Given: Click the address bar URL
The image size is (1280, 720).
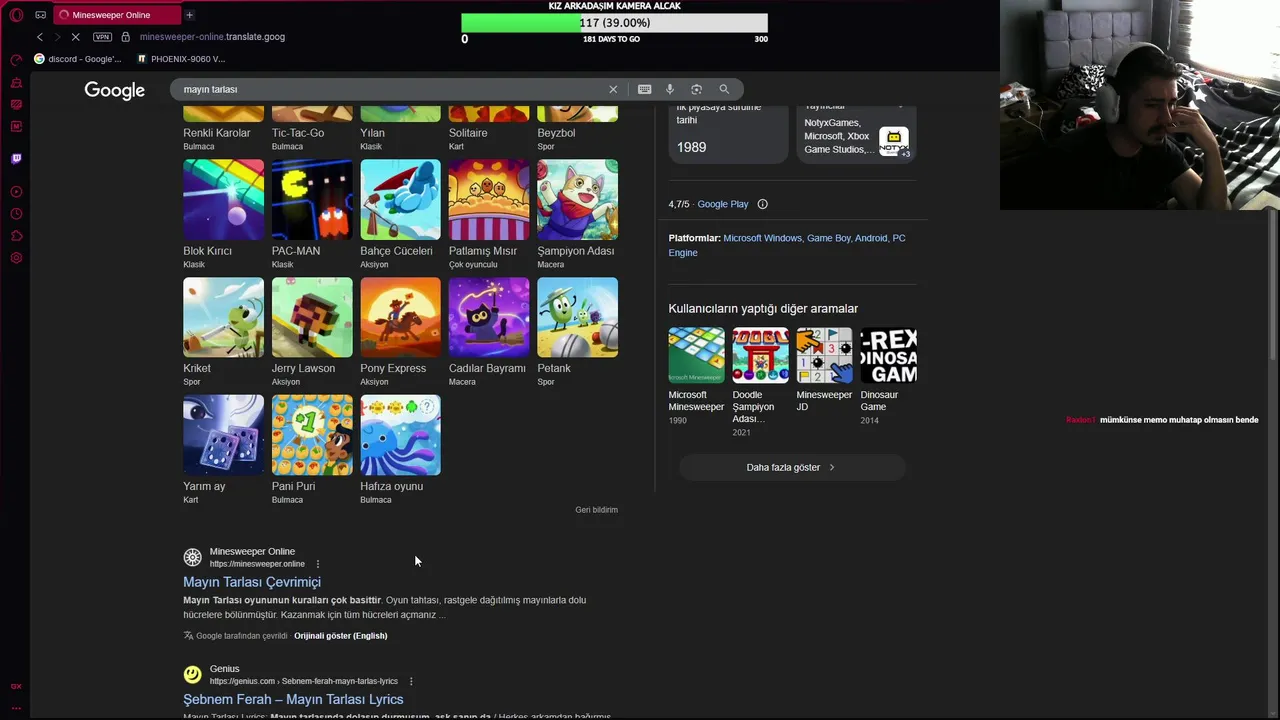Looking at the screenshot, I should pyautogui.click(x=212, y=37).
